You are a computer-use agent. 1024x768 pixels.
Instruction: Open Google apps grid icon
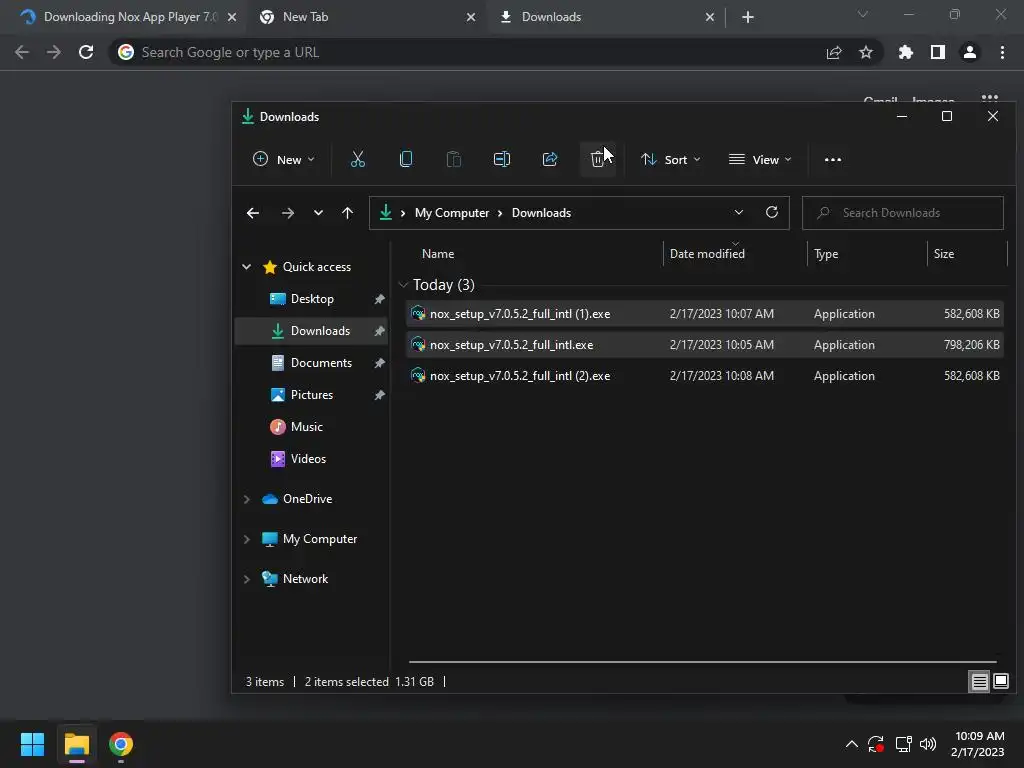point(989,99)
